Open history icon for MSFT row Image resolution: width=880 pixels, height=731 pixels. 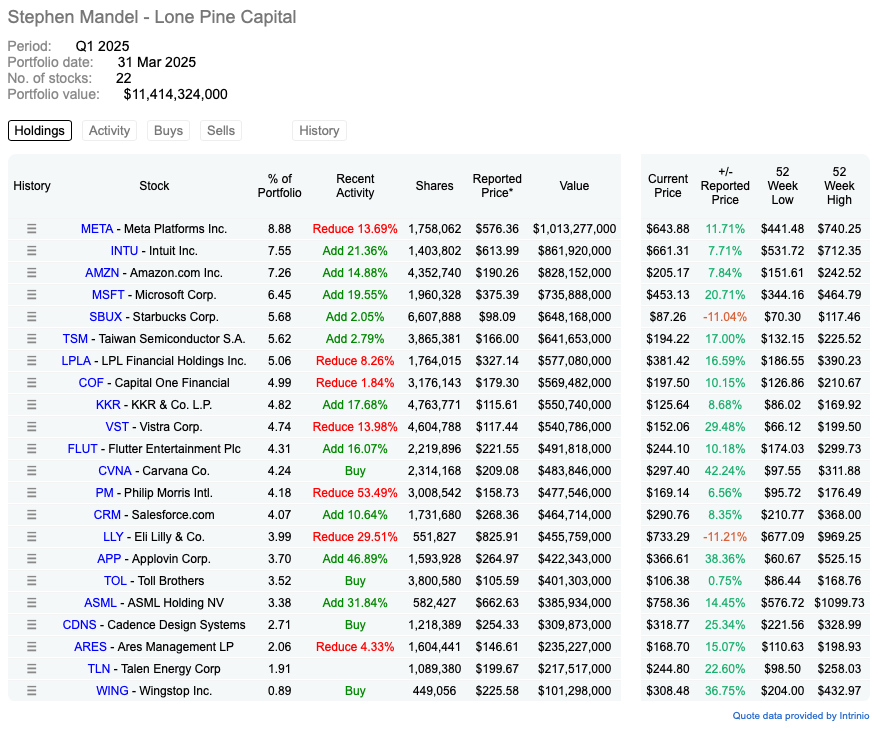31,295
